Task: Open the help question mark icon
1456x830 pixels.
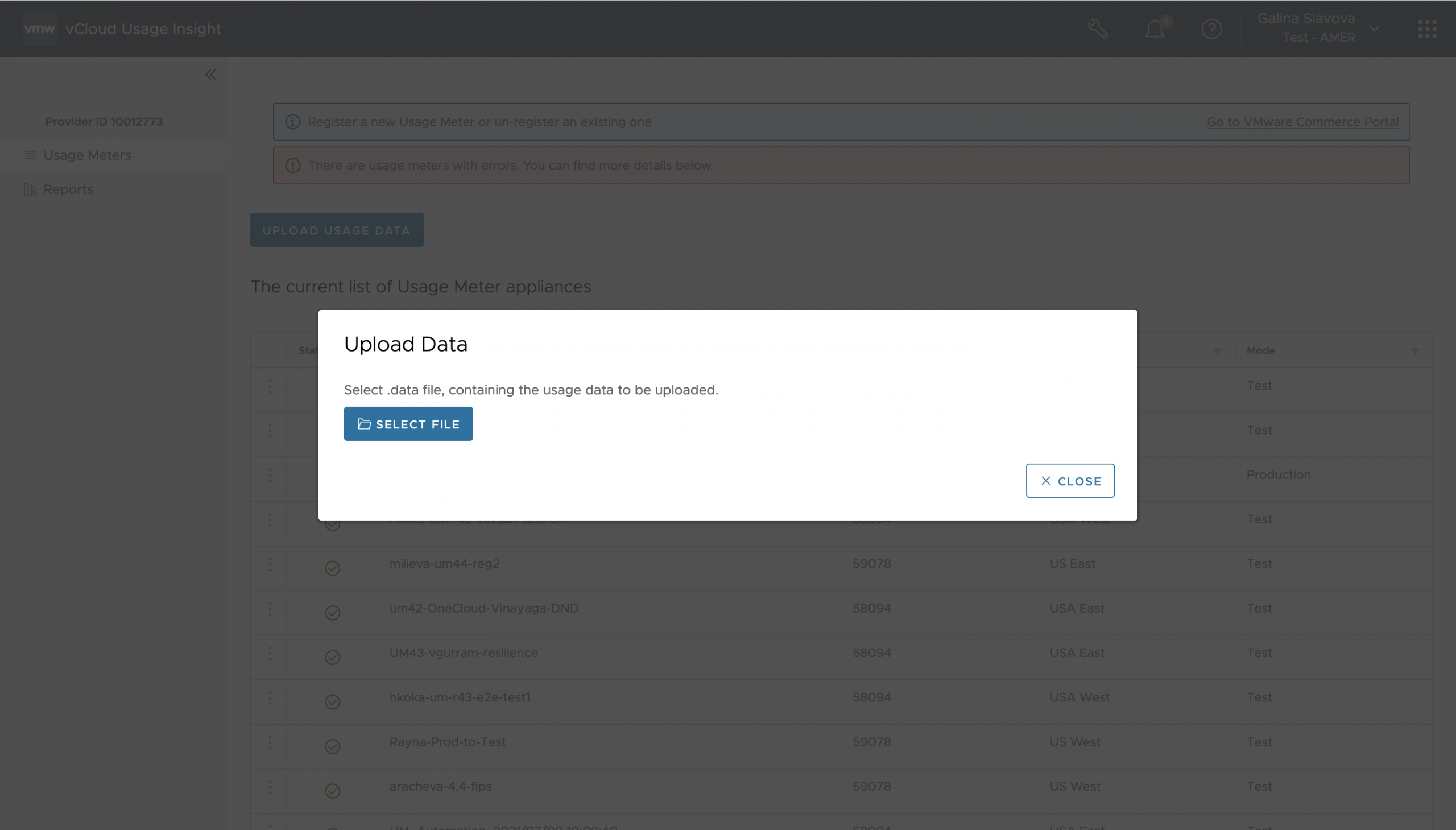Action: [1211, 28]
